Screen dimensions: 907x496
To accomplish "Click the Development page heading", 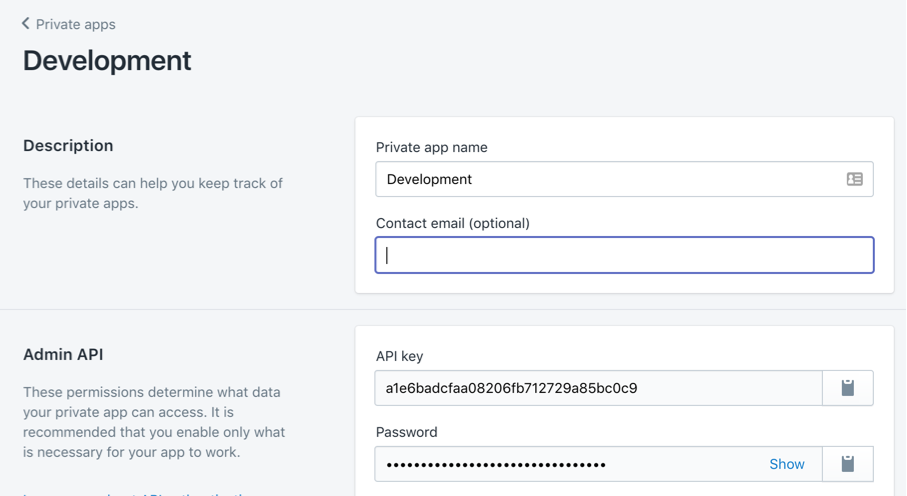I will coord(107,61).
